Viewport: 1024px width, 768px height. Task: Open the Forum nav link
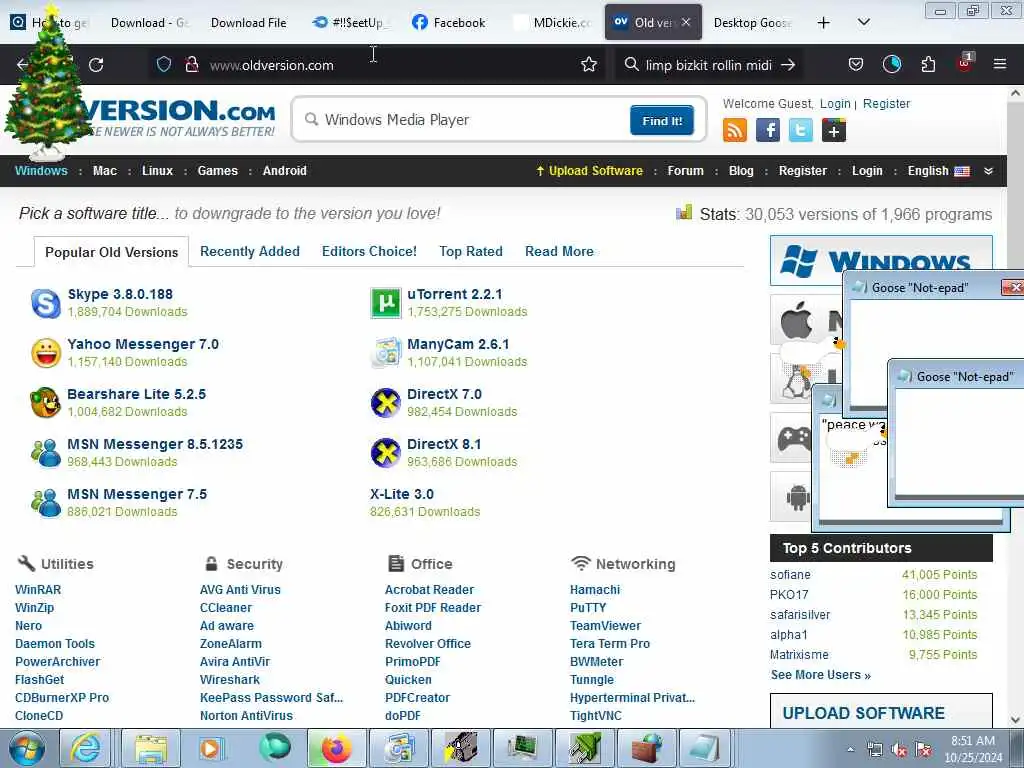[685, 171]
